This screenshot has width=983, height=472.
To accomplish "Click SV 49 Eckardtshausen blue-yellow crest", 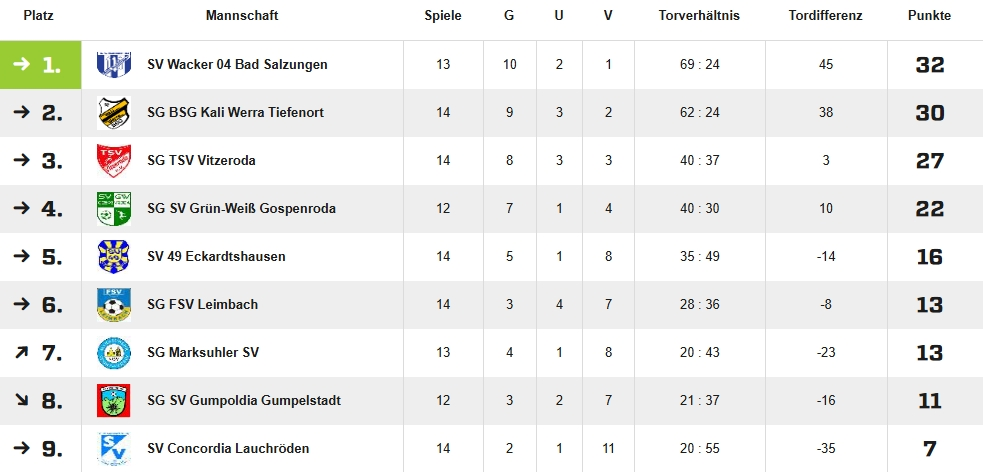I will pos(113,256).
